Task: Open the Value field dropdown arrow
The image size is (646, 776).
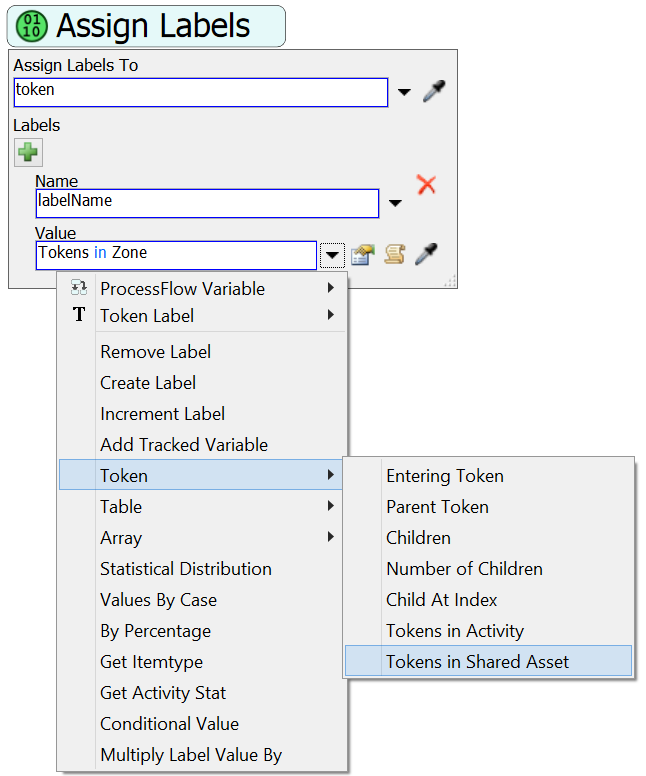Action: pos(331,255)
